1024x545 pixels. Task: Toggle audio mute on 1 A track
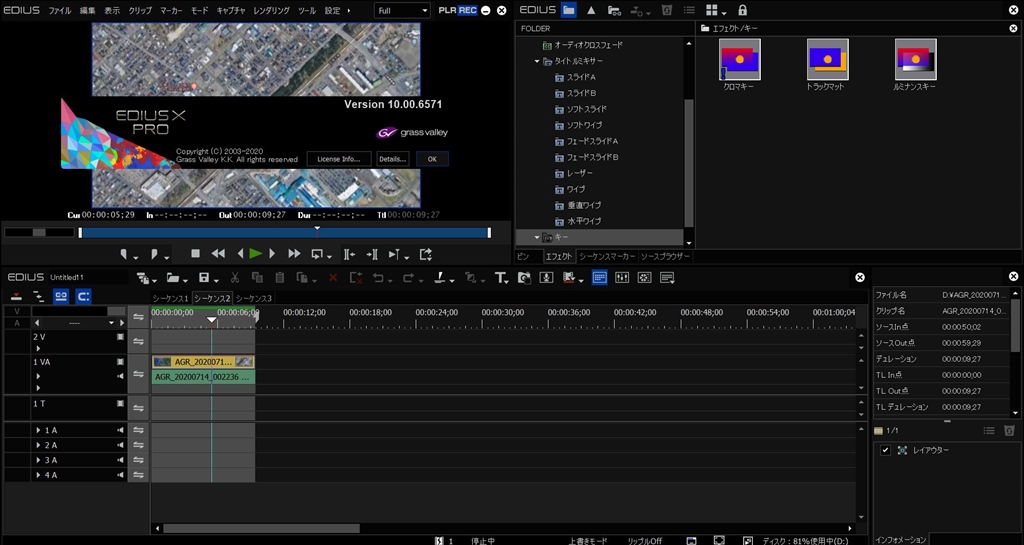point(120,430)
